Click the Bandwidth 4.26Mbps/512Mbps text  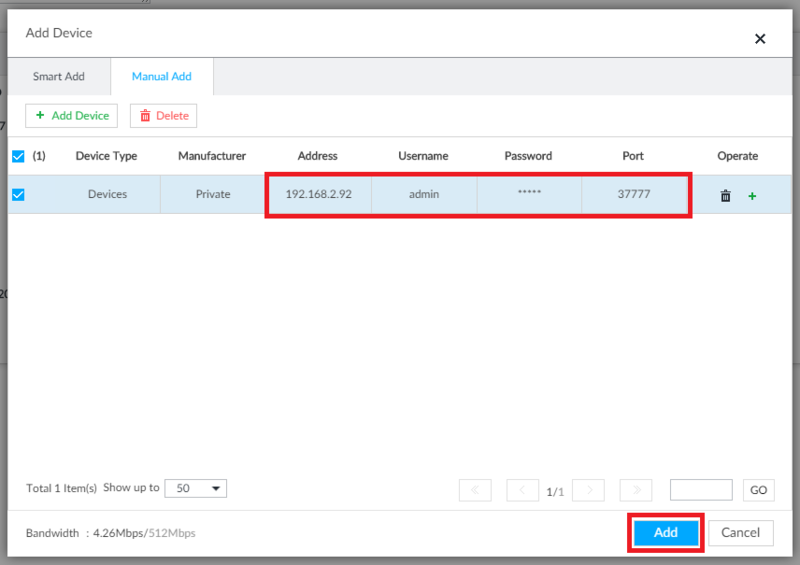pos(111,533)
